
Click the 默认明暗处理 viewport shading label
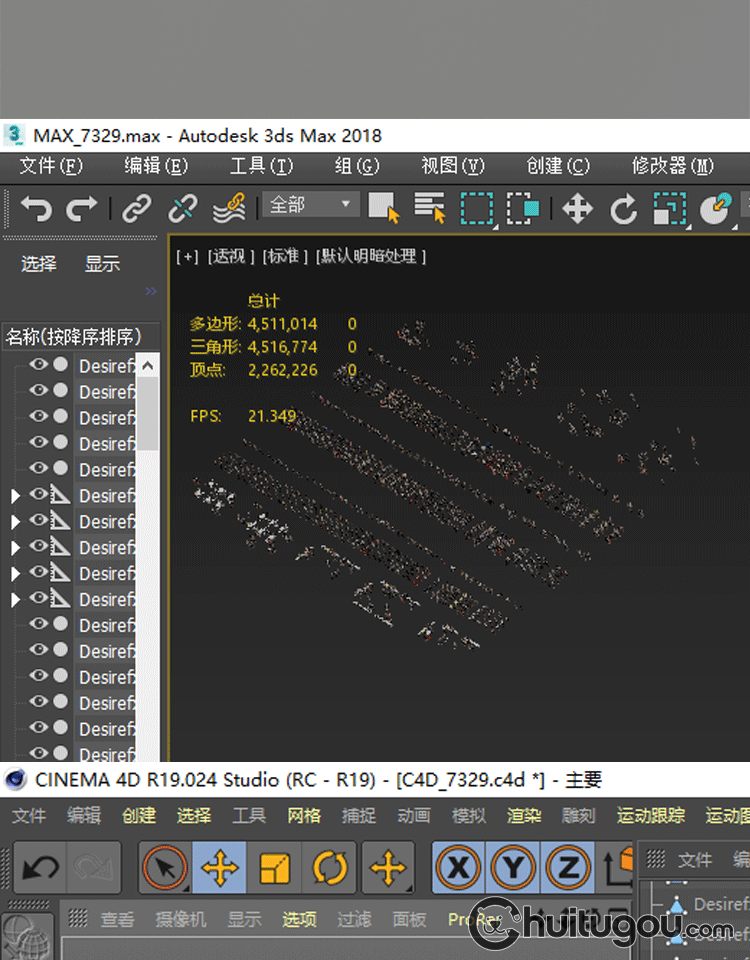(x=371, y=256)
